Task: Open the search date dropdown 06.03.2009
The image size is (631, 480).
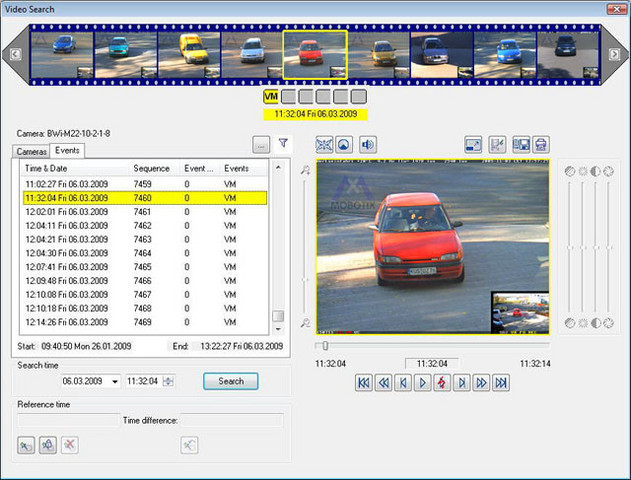Action: click(x=115, y=381)
